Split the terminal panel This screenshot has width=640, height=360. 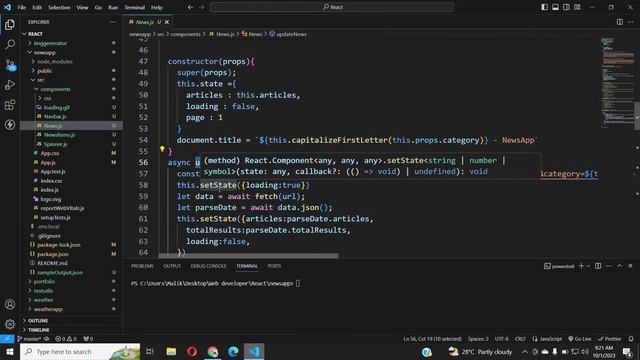[x=598, y=266]
